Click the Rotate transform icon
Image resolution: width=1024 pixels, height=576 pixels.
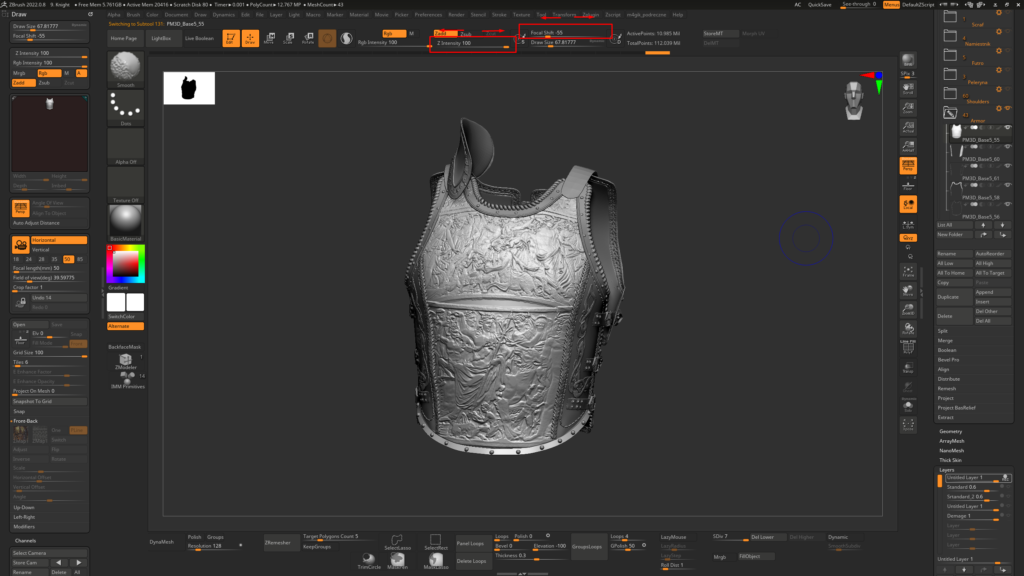coord(307,39)
